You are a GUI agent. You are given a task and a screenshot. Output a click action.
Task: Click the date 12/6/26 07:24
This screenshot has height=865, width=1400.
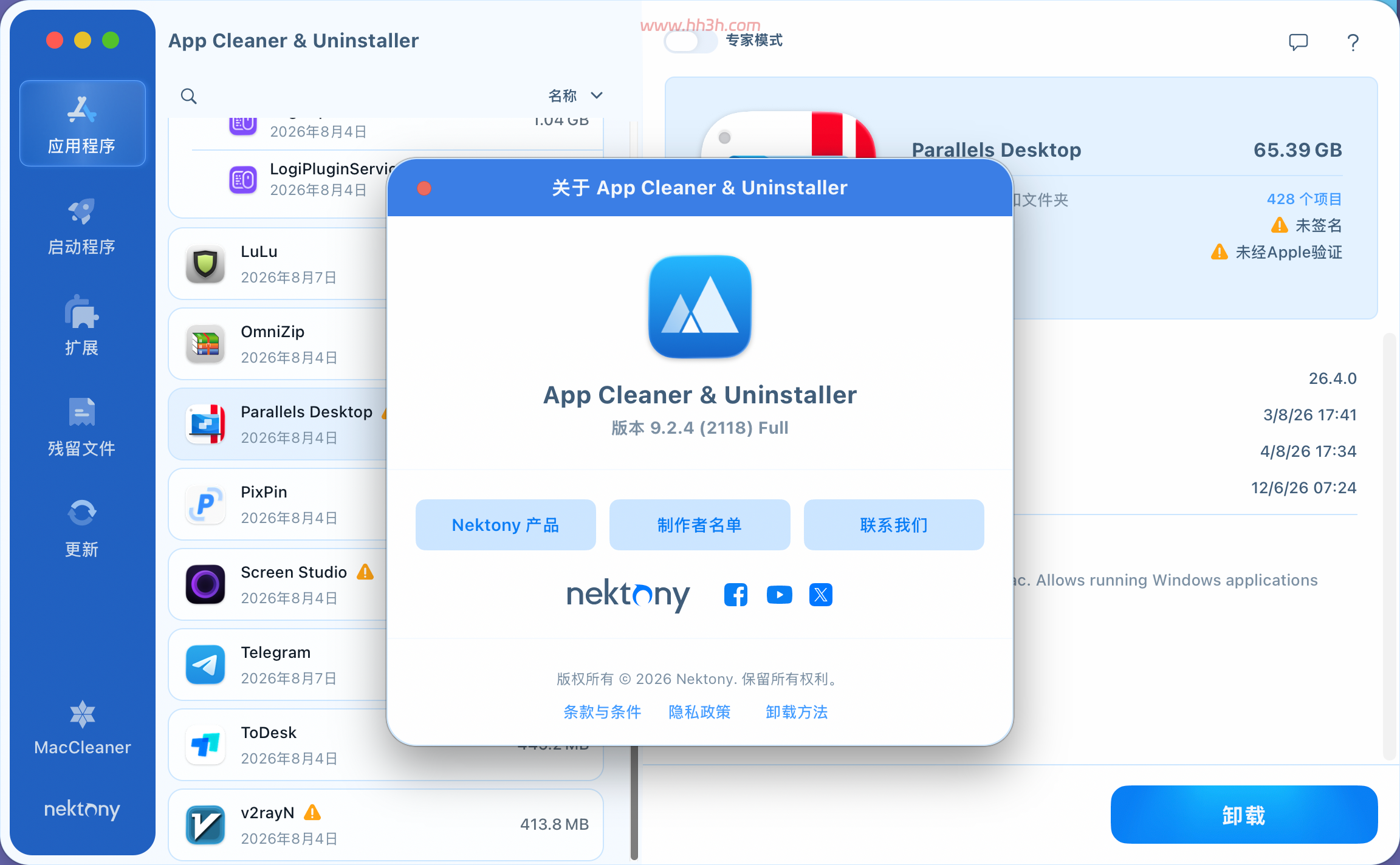click(1304, 488)
